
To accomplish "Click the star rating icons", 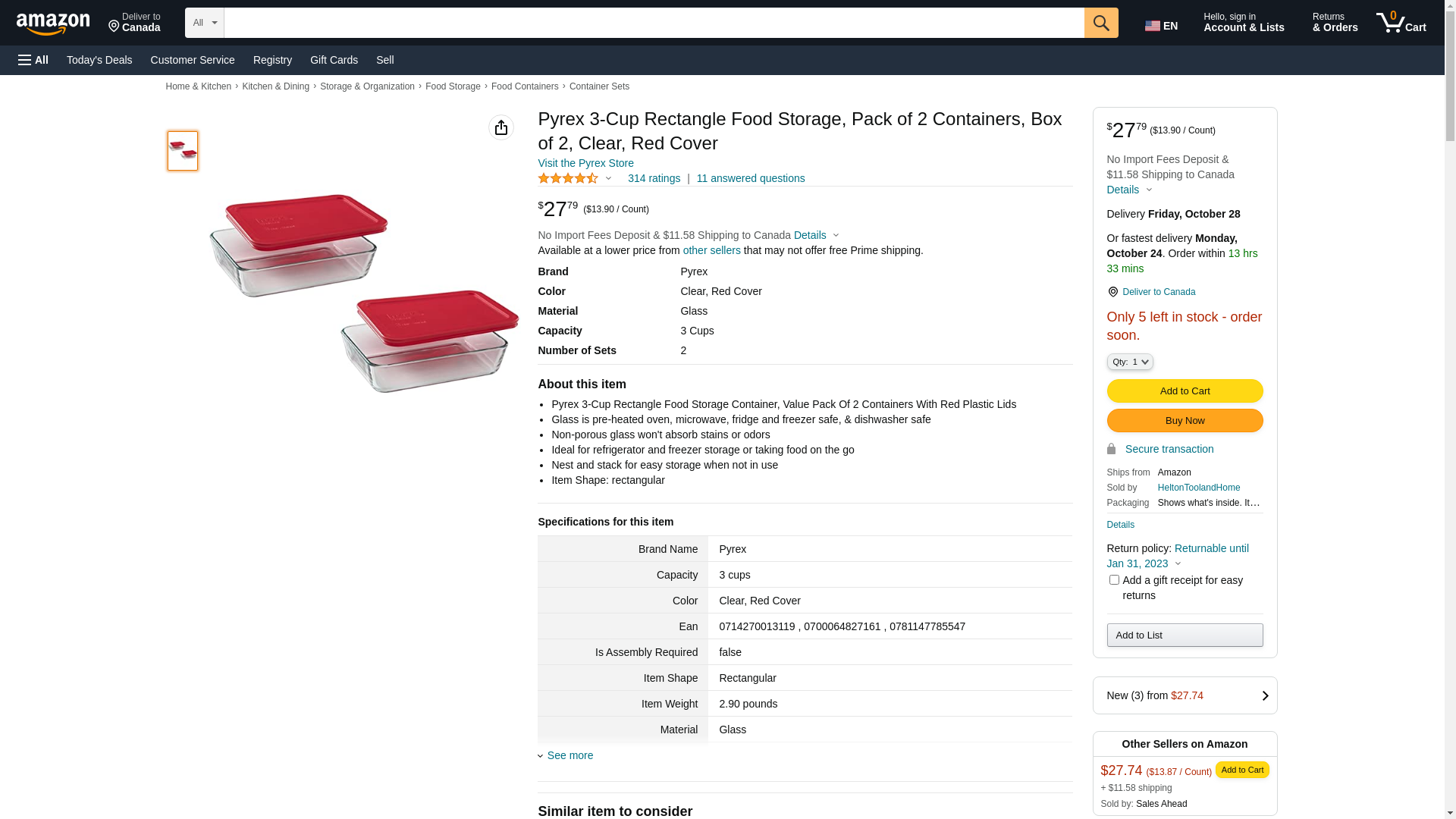I will (568, 178).
